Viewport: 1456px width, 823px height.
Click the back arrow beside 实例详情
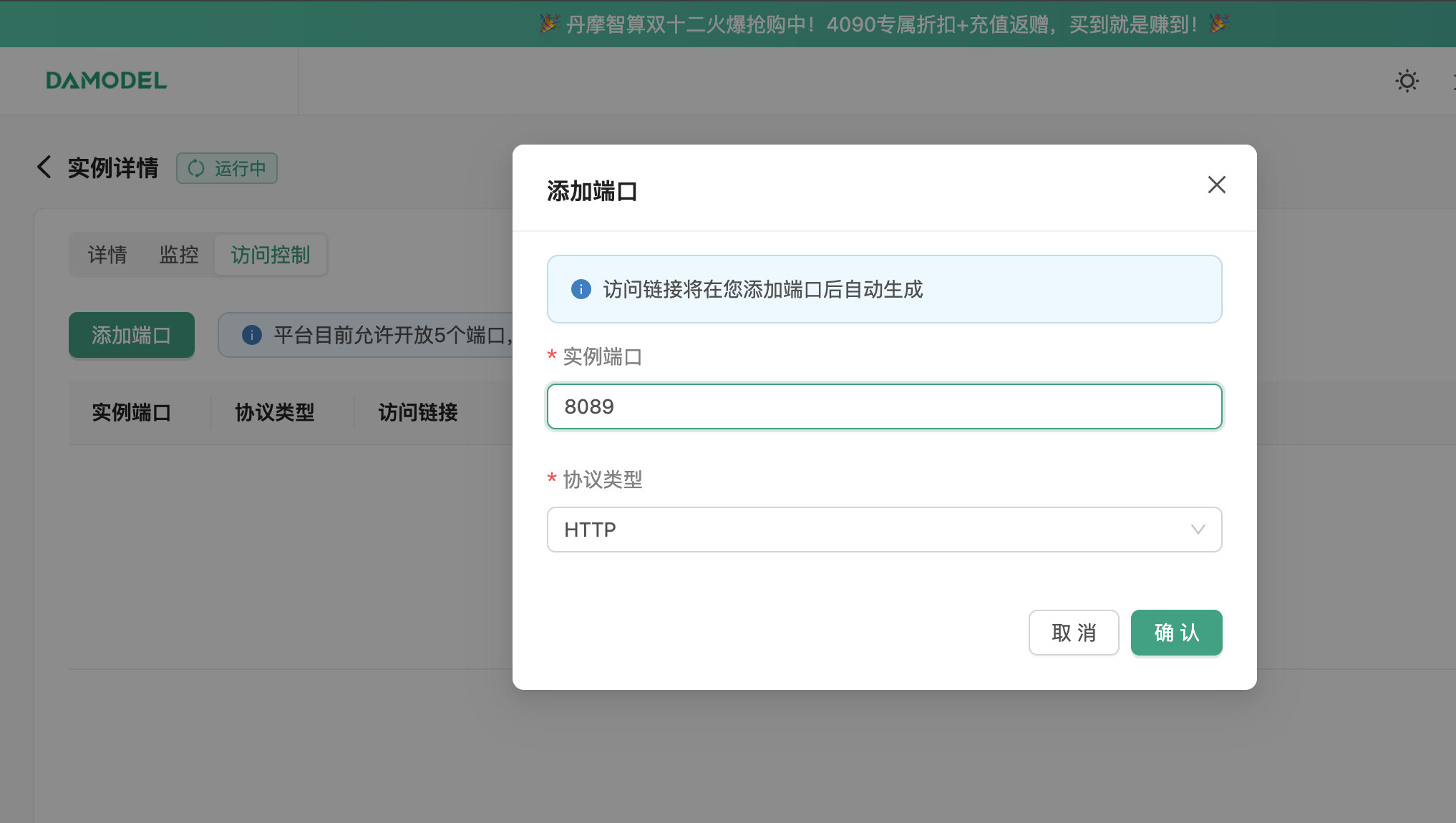coord(44,167)
